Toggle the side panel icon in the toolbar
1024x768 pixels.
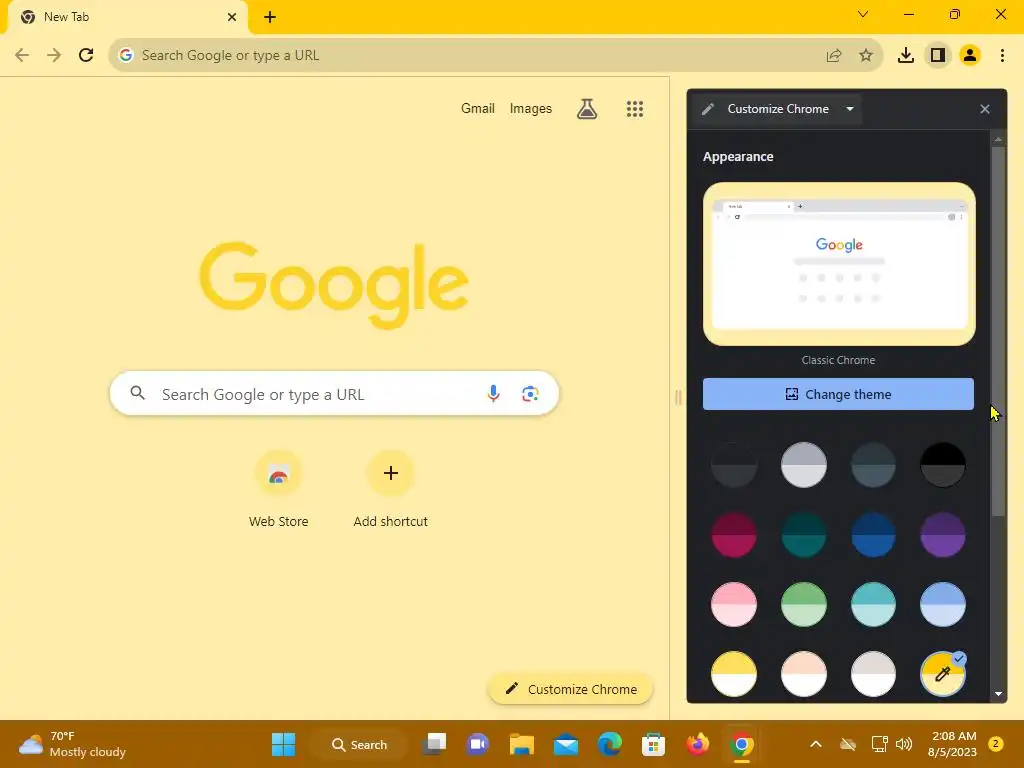(938, 56)
